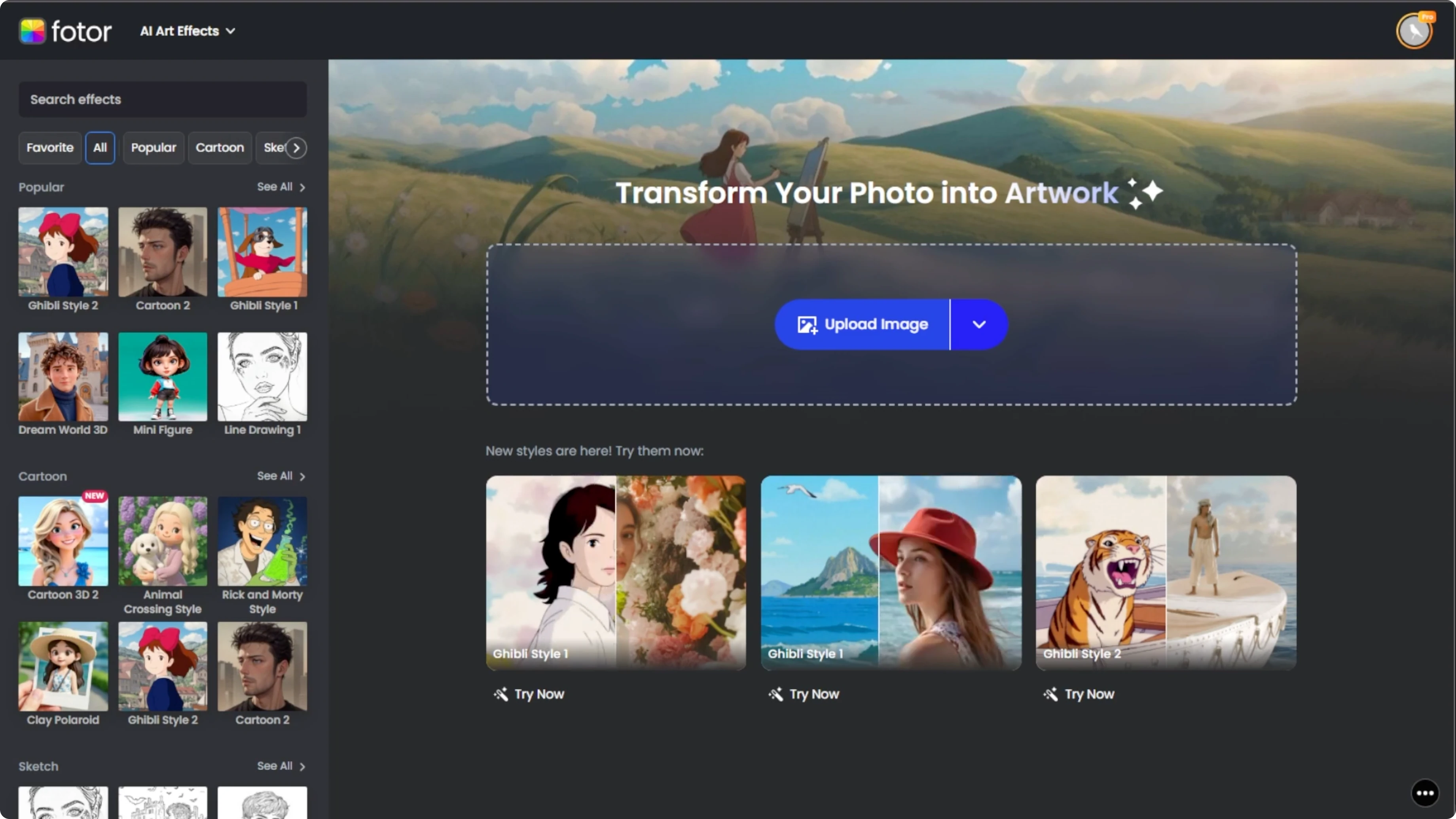Open the Ghibli Style 1 red hat sample card
This screenshot has height=819, width=1456.
[891, 573]
